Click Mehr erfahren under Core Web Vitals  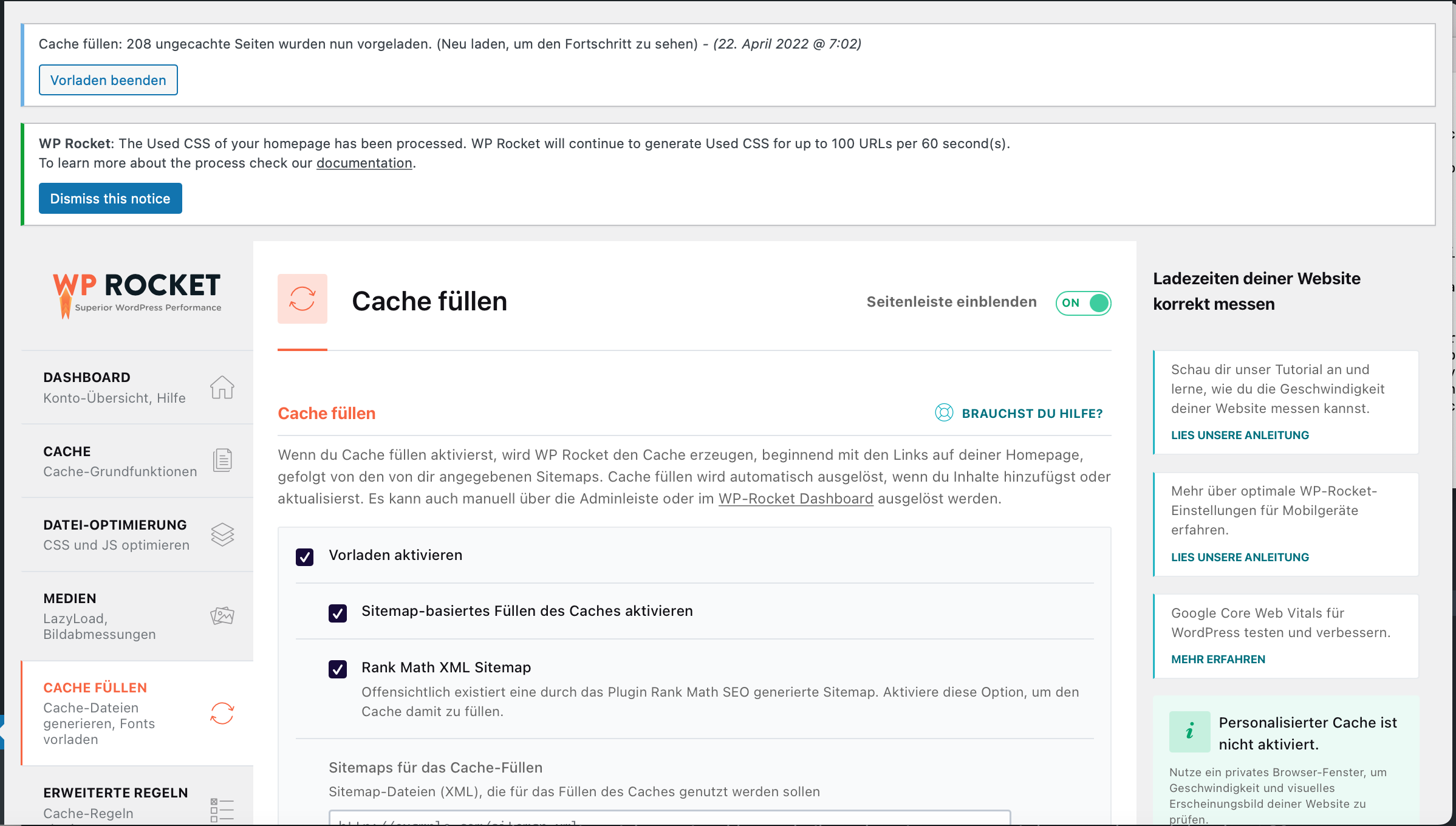[1218, 660]
